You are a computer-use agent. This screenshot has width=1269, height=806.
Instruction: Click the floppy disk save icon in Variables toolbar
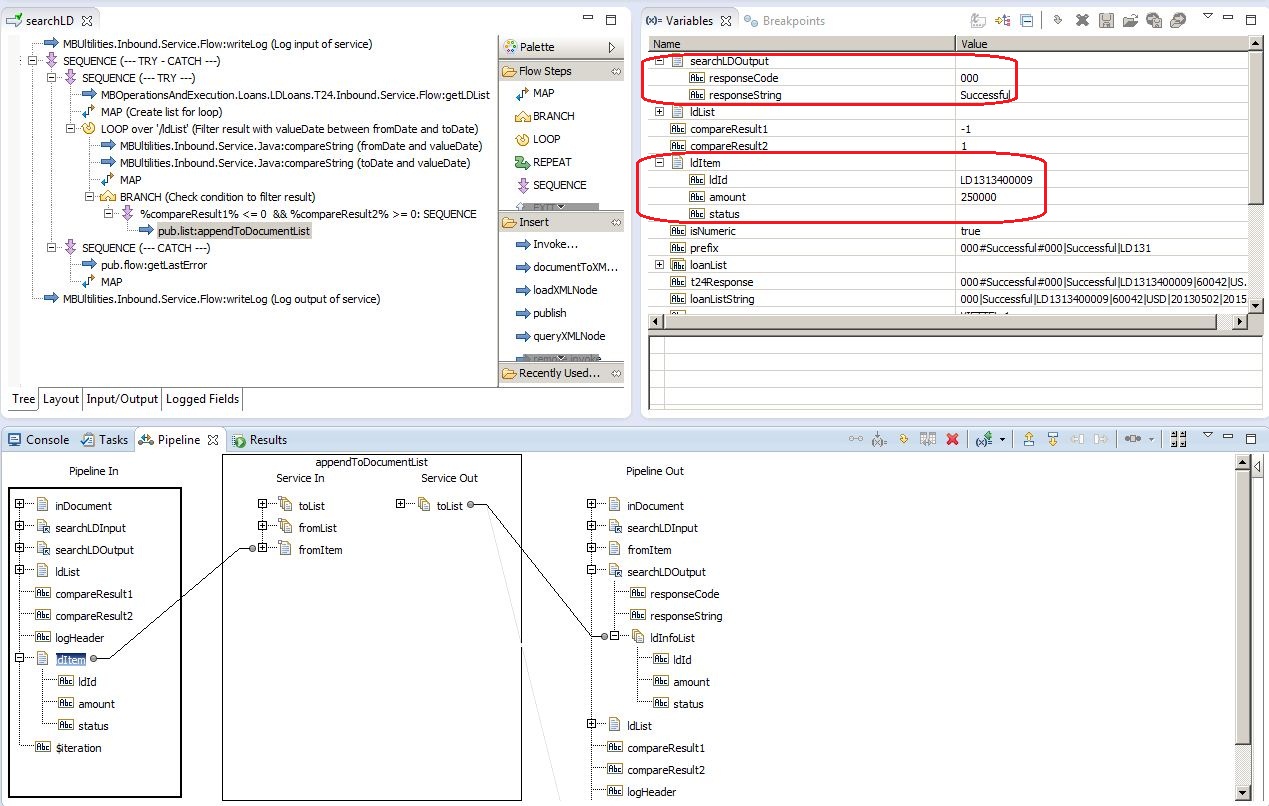click(1106, 20)
